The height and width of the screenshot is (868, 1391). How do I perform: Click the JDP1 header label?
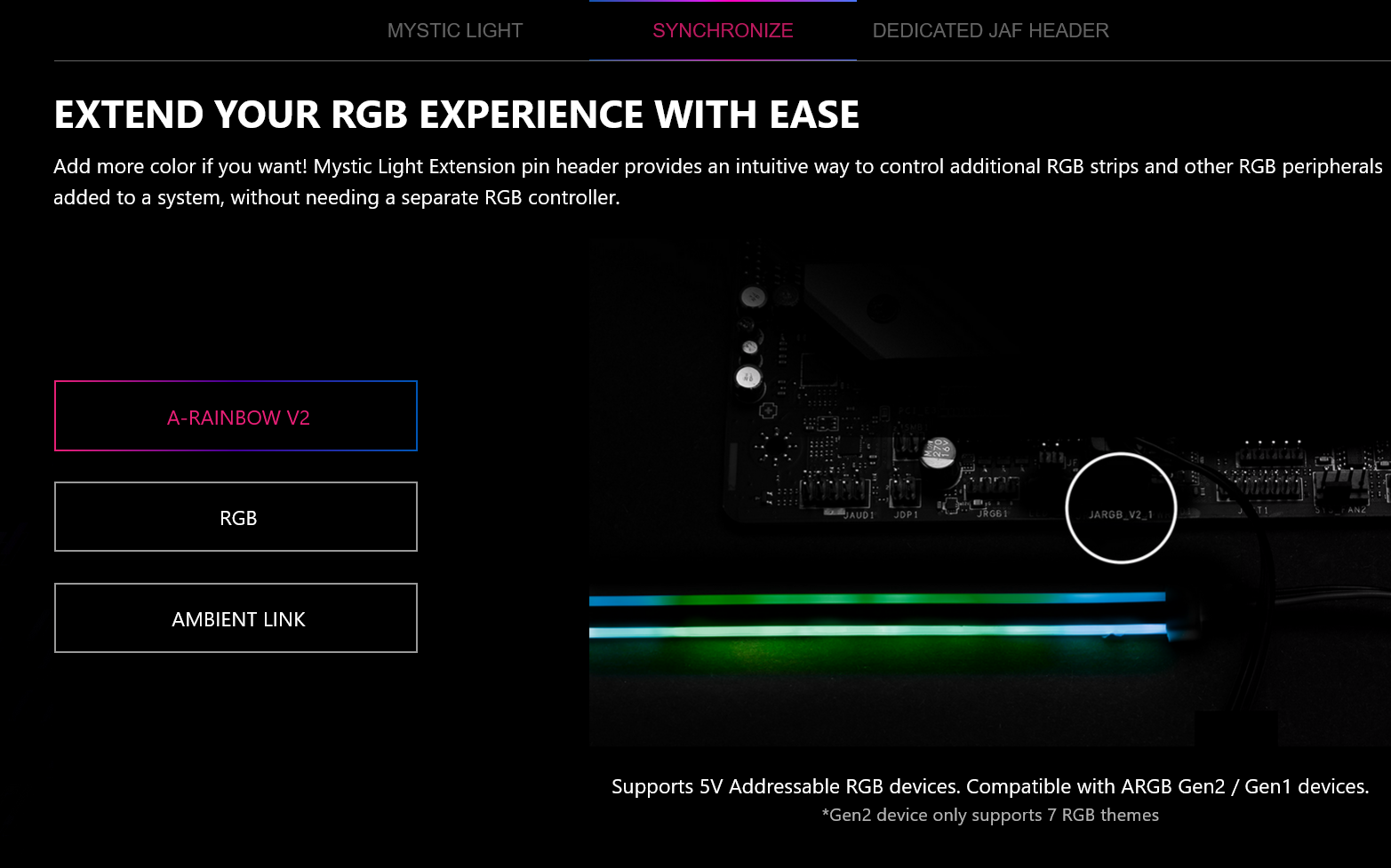point(906,514)
